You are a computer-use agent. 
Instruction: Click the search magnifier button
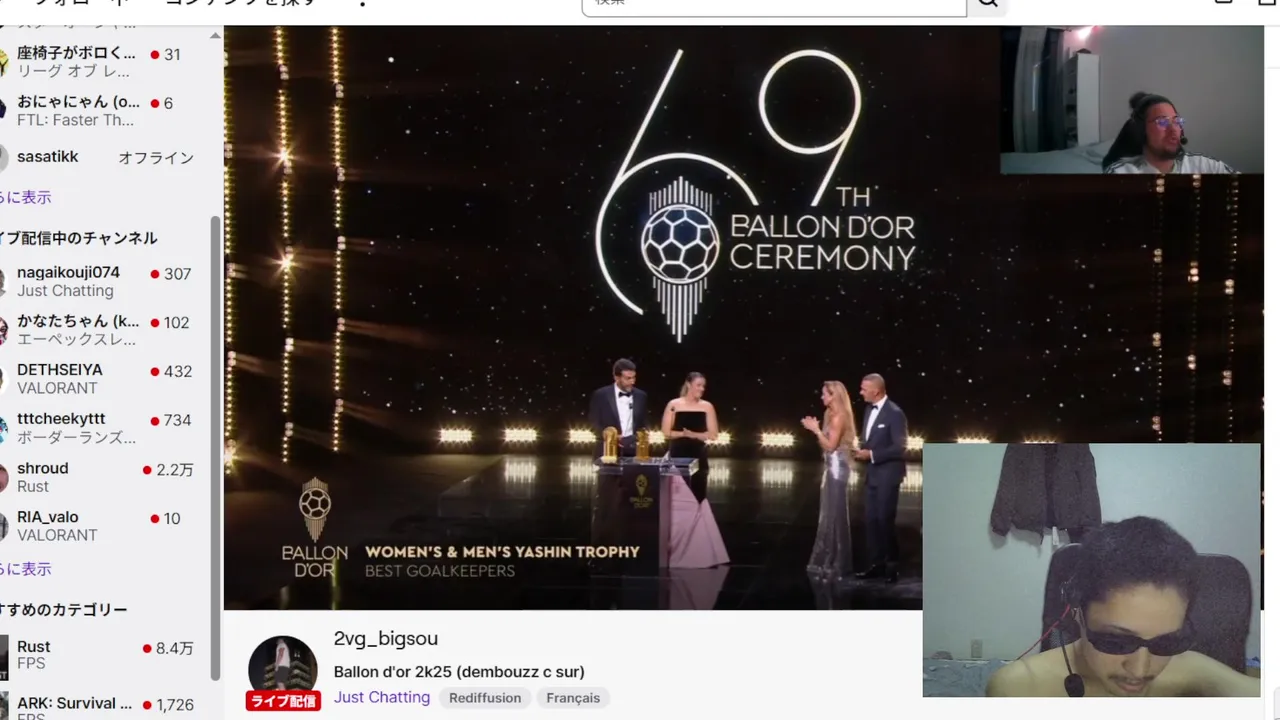pos(987,4)
